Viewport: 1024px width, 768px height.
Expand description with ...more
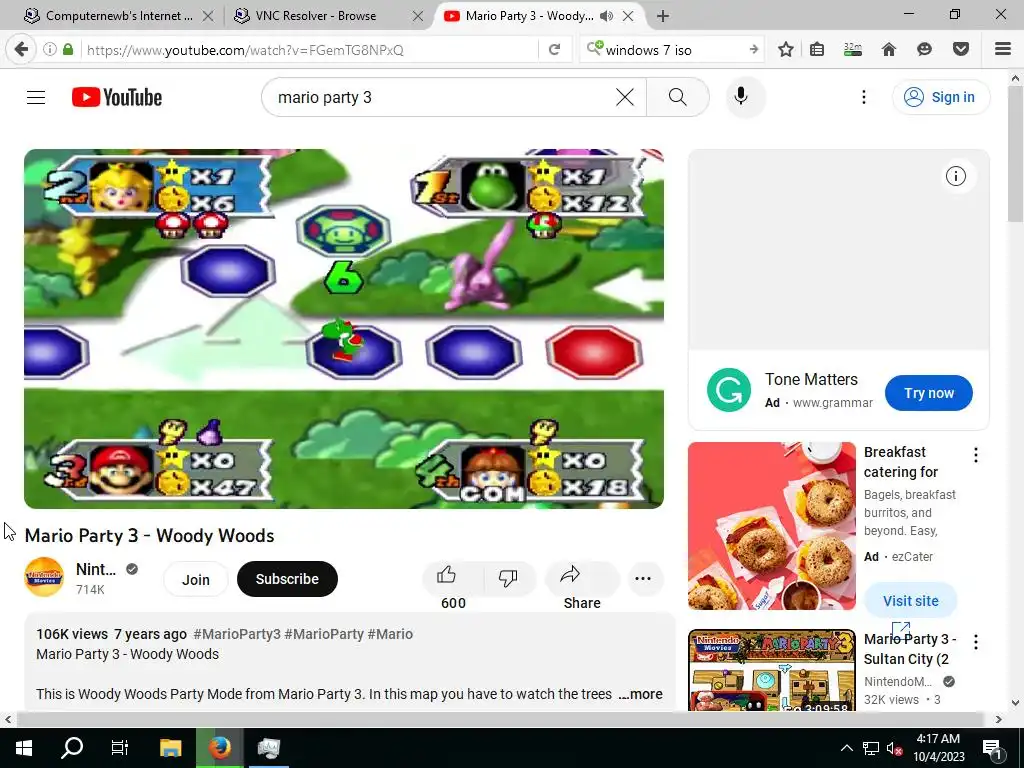[x=640, y=694]
